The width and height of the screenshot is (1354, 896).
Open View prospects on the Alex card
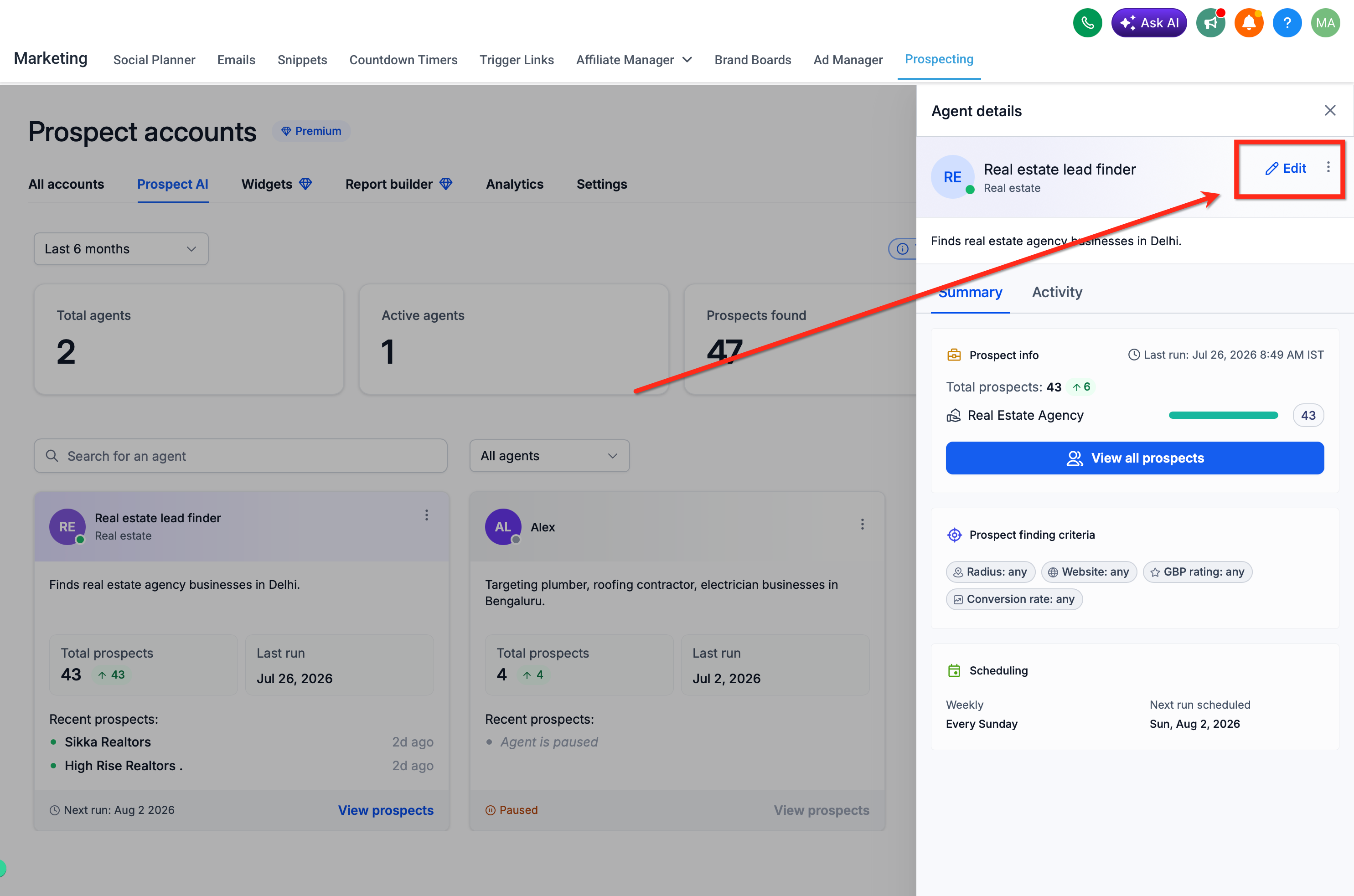coord(822,810)
